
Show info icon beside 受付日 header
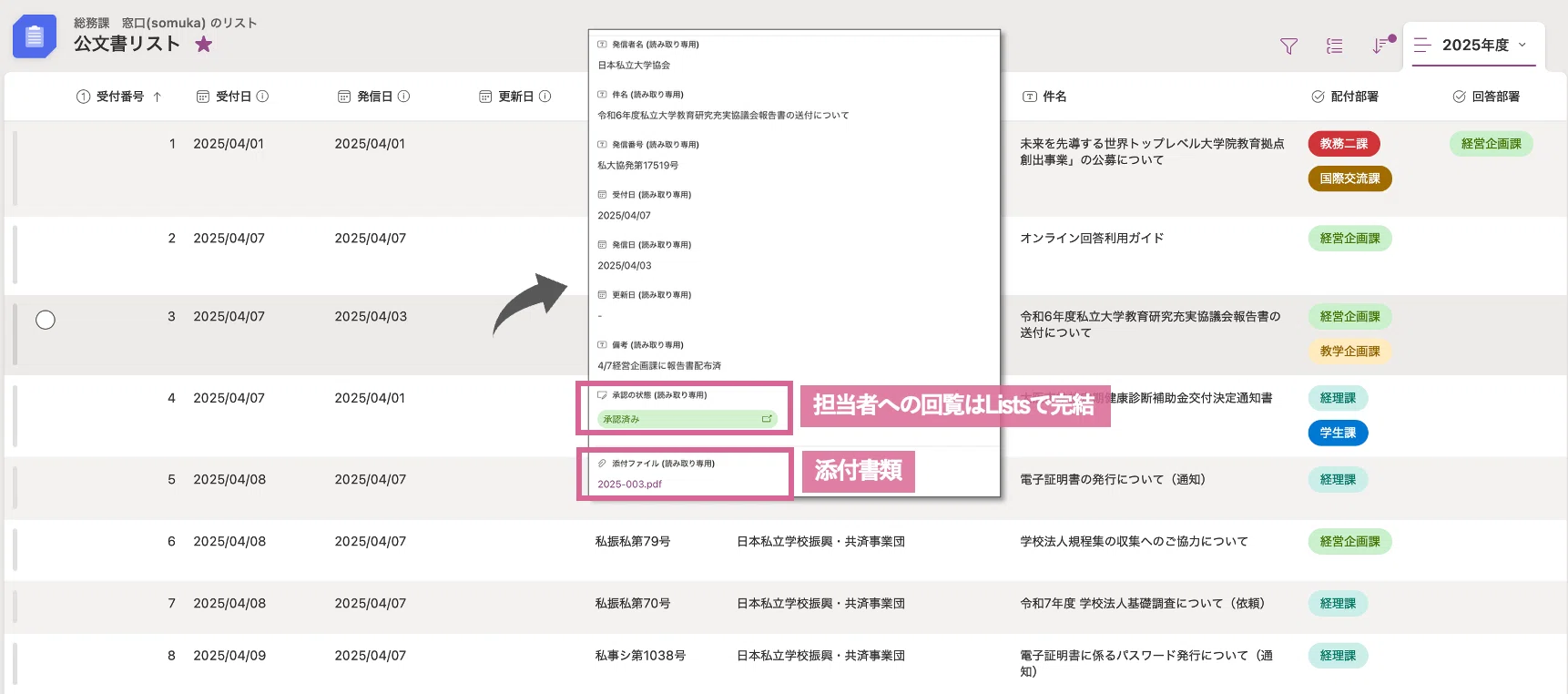click(x=262, y=96)
